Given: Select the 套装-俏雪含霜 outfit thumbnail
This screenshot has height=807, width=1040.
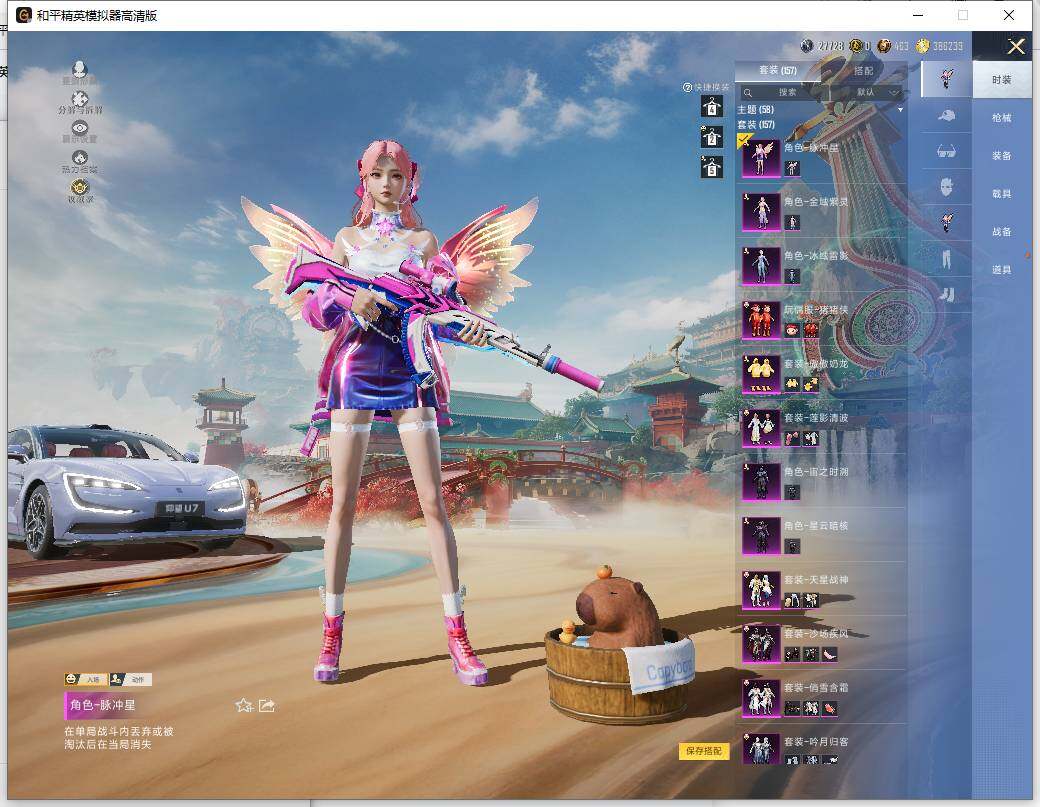Looking at the screenshot, I should [761, 698].
